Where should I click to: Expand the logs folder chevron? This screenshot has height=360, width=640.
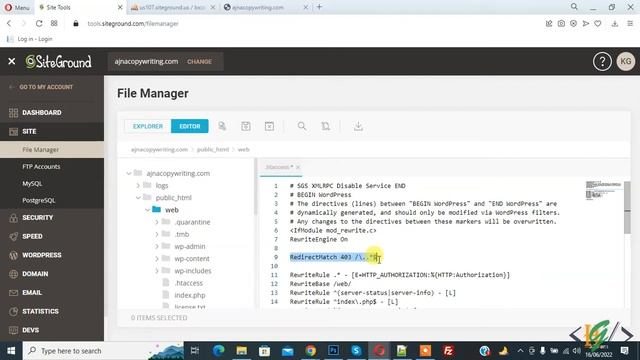pos(138,186)
